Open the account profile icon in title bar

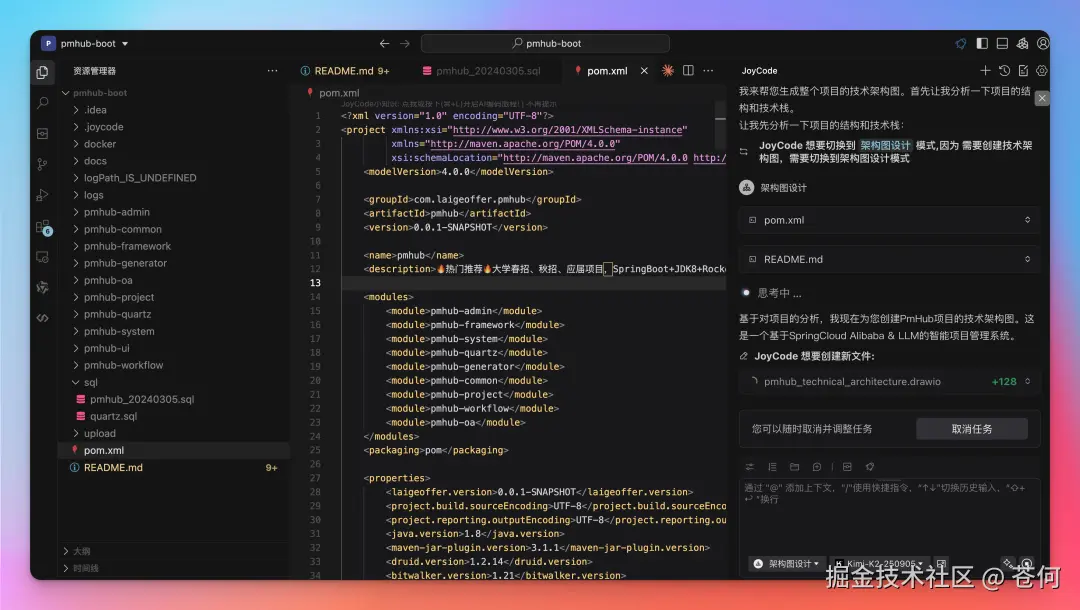pos(1043,43)
